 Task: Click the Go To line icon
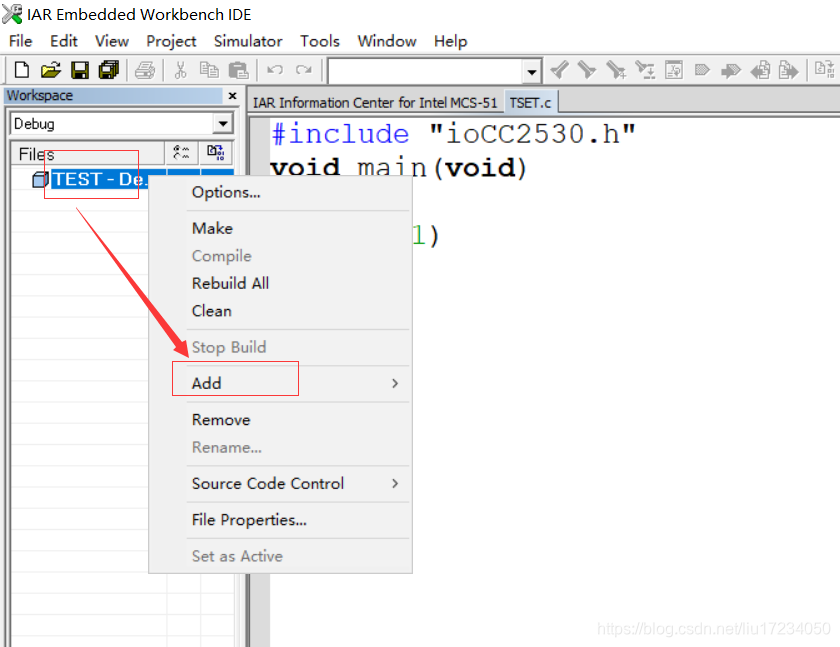point(674,70)
